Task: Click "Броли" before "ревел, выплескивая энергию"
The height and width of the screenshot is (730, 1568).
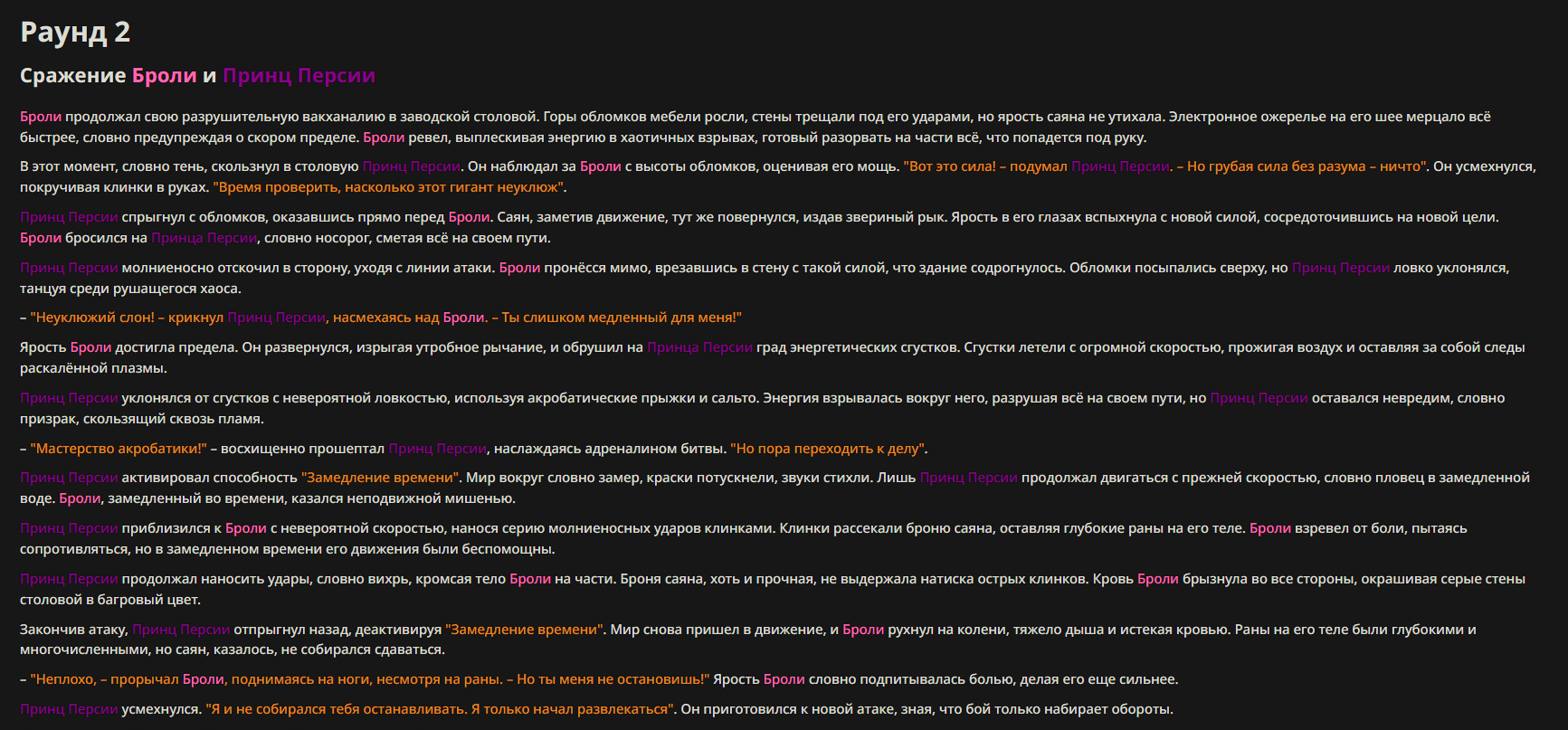Action: point(384,137)
